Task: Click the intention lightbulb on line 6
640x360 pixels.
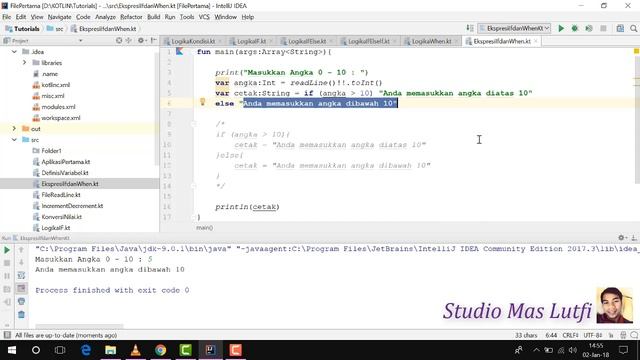Action: pos(202,102)
